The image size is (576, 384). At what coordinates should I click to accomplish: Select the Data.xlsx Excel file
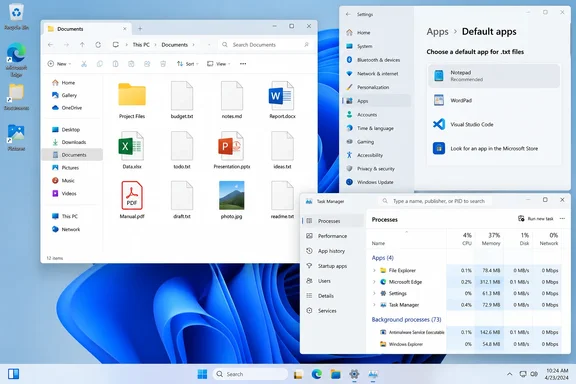pyautogui.click(x=132, y=150)
